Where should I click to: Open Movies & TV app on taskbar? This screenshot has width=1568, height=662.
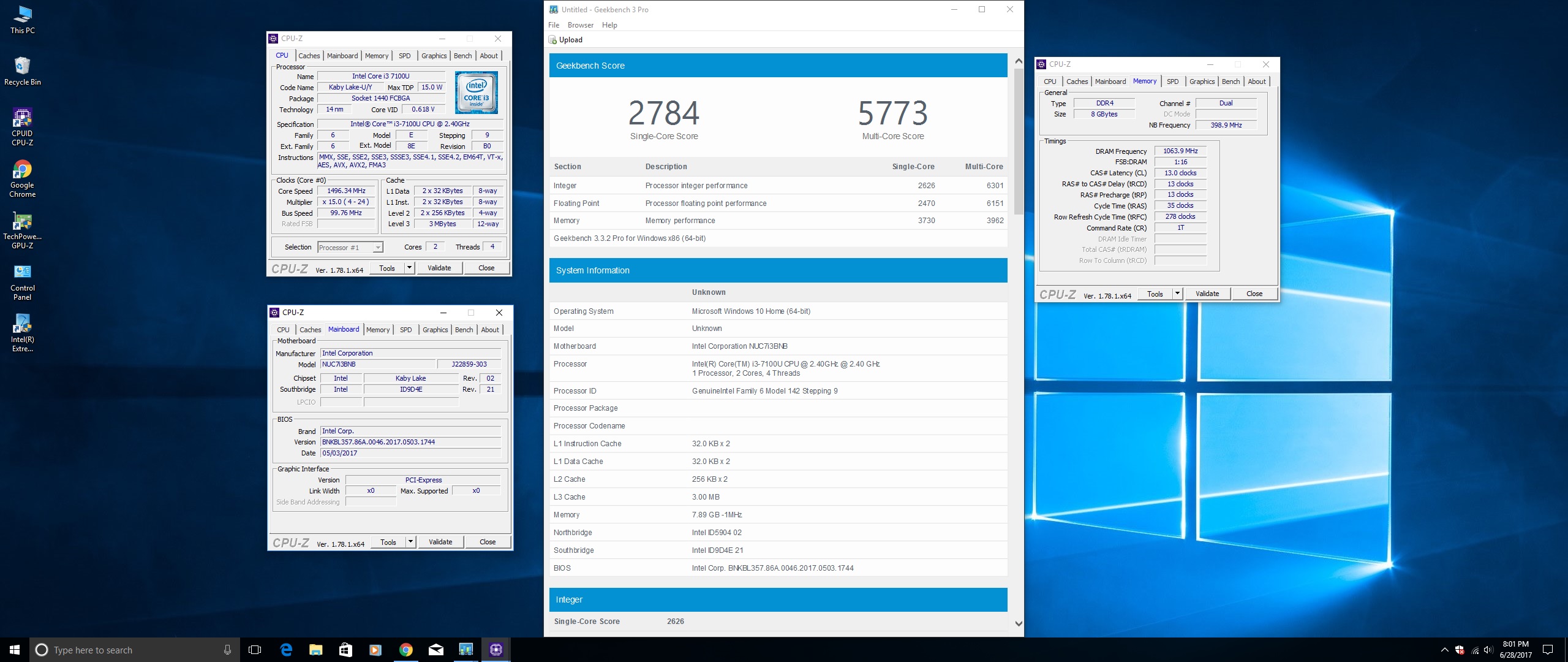pyautogui.click(x=375, y=650)
